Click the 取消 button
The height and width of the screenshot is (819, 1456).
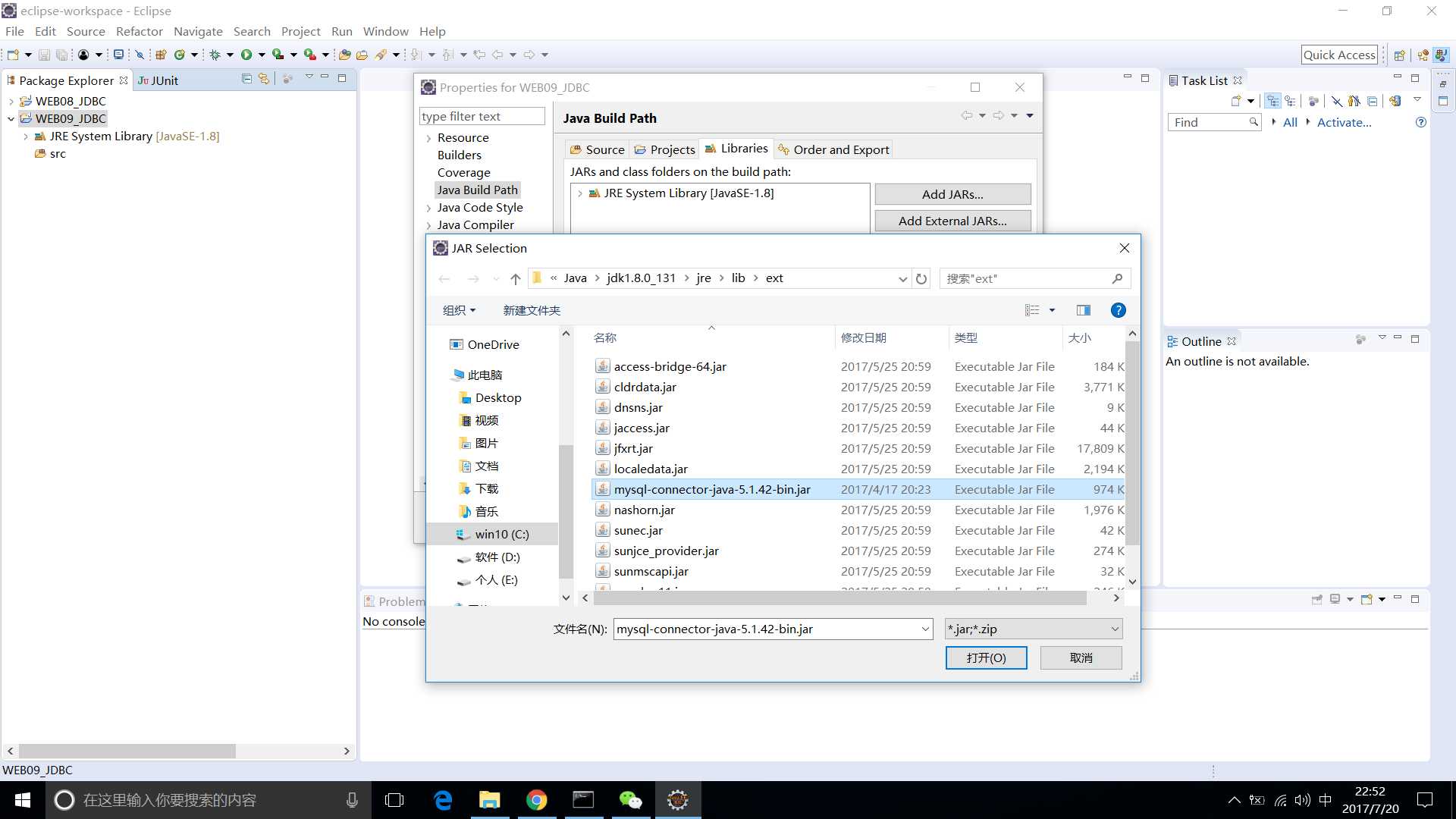(x=1081, y=657)
